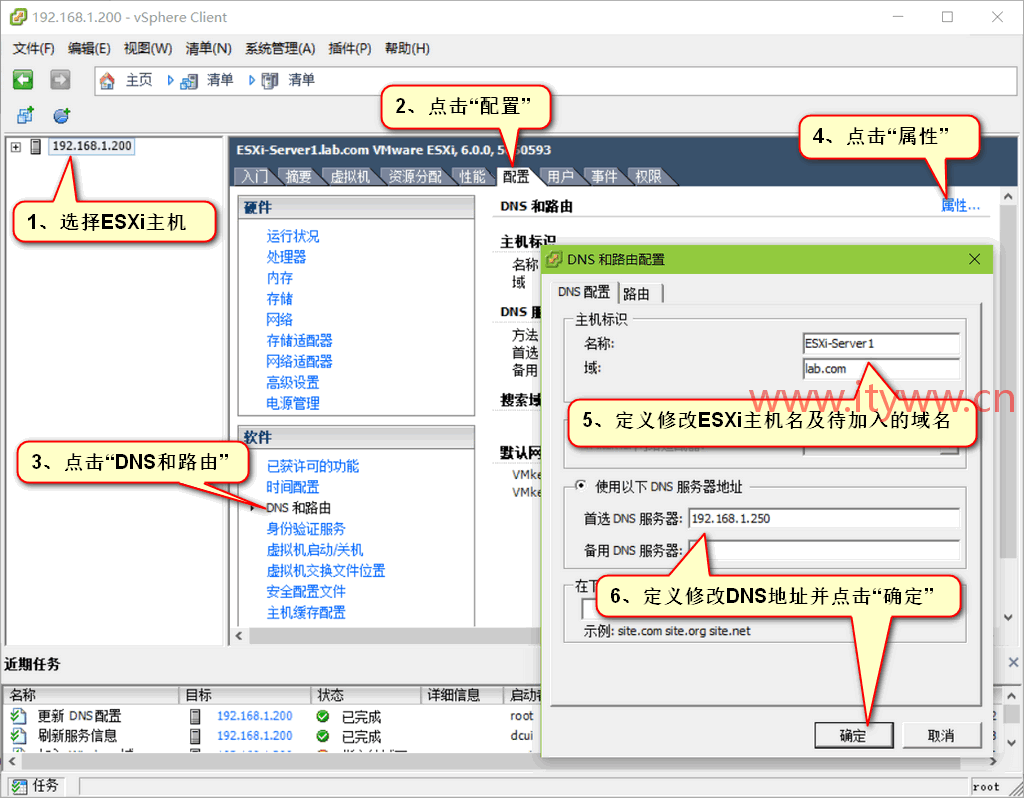Click the Home house icon
Screen dimensions: 1024x798
(x=107, y=80)
